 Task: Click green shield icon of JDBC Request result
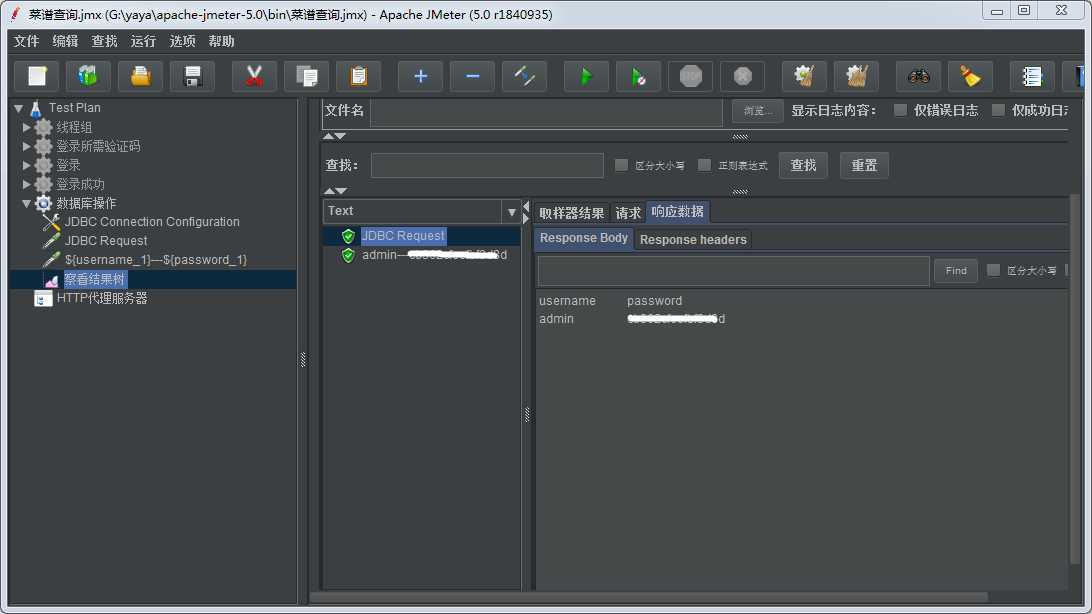tap(348, 236)
